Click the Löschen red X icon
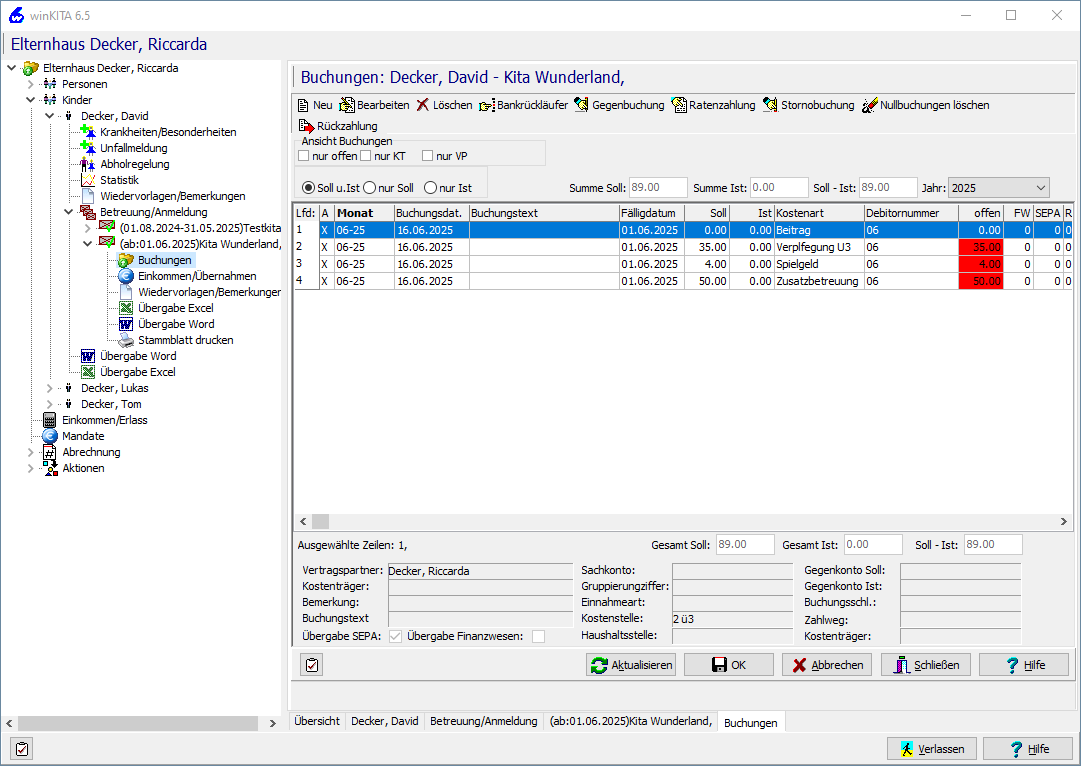The image size is (1081, 766). coord(423,105)
